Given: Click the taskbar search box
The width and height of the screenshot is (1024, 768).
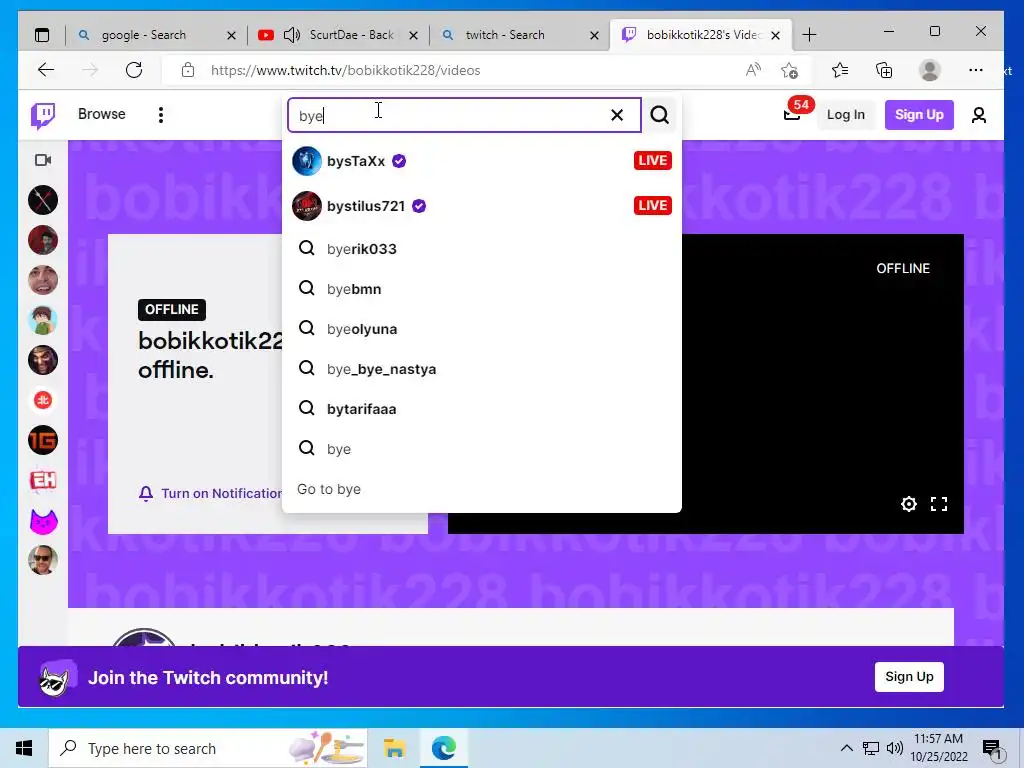Looking at the screenshot, I should [x=208, y=748].
